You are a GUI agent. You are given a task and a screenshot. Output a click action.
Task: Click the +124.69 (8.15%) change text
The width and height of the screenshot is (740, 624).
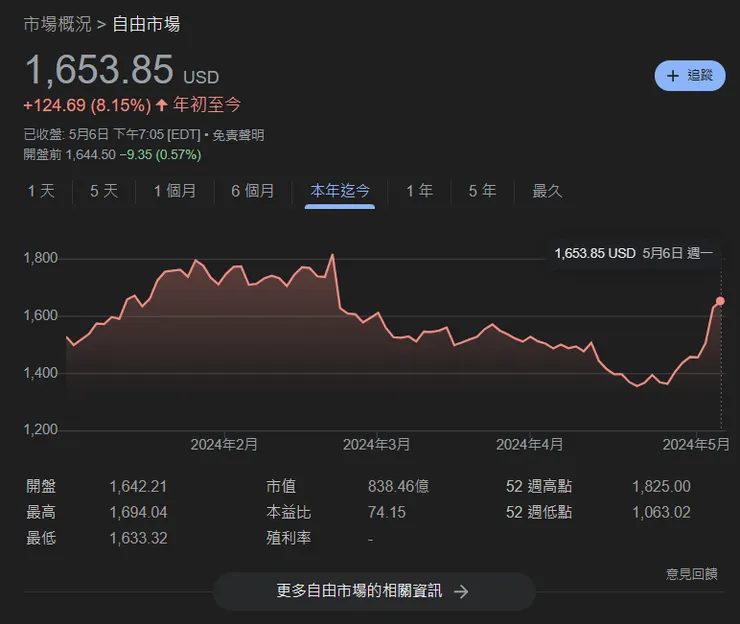coord(87,105)
